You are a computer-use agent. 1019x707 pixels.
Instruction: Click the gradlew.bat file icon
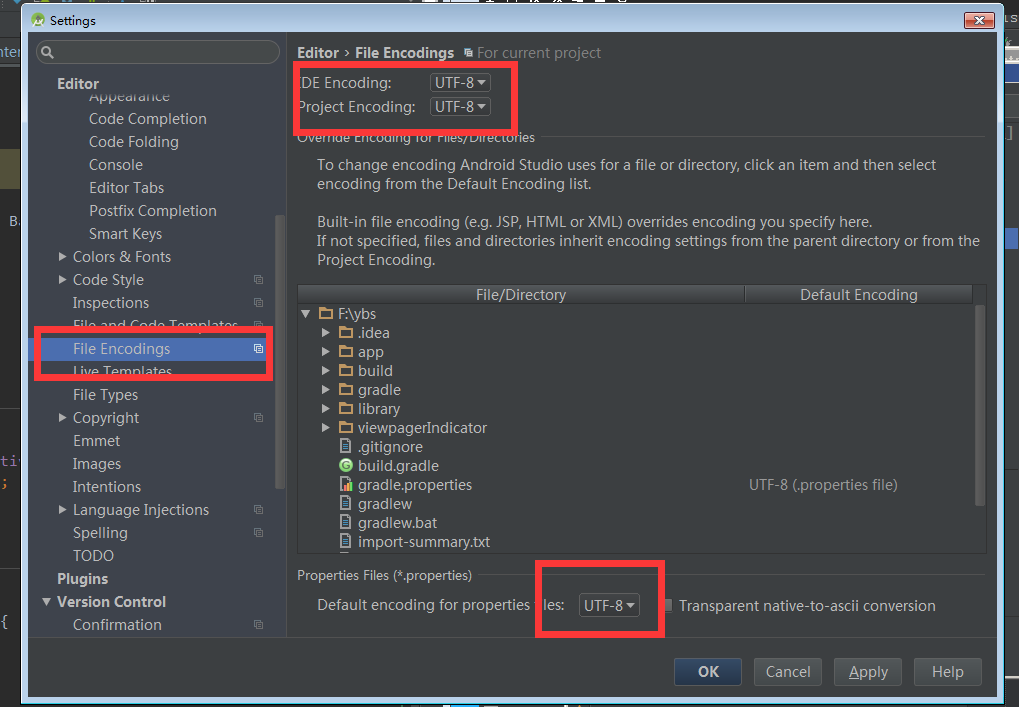click(x=346, y=522)
